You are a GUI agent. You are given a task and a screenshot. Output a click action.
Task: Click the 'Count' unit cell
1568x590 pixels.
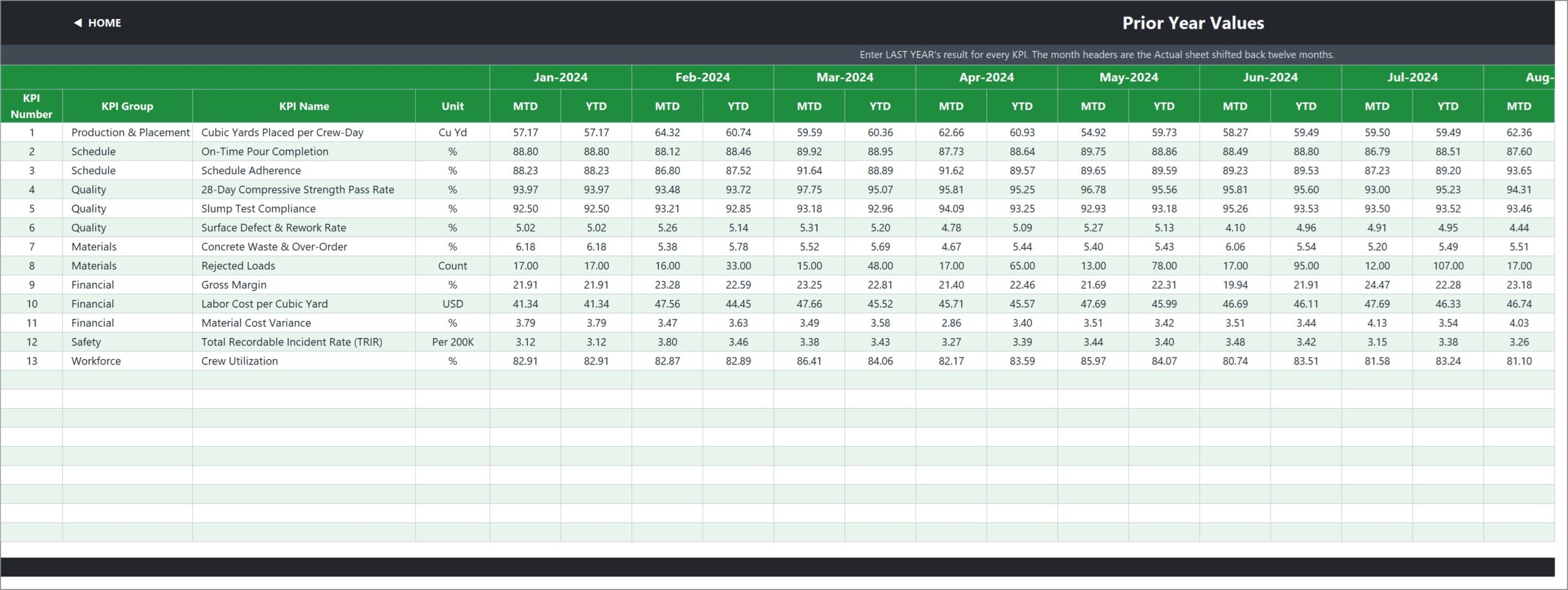point(453,265)
